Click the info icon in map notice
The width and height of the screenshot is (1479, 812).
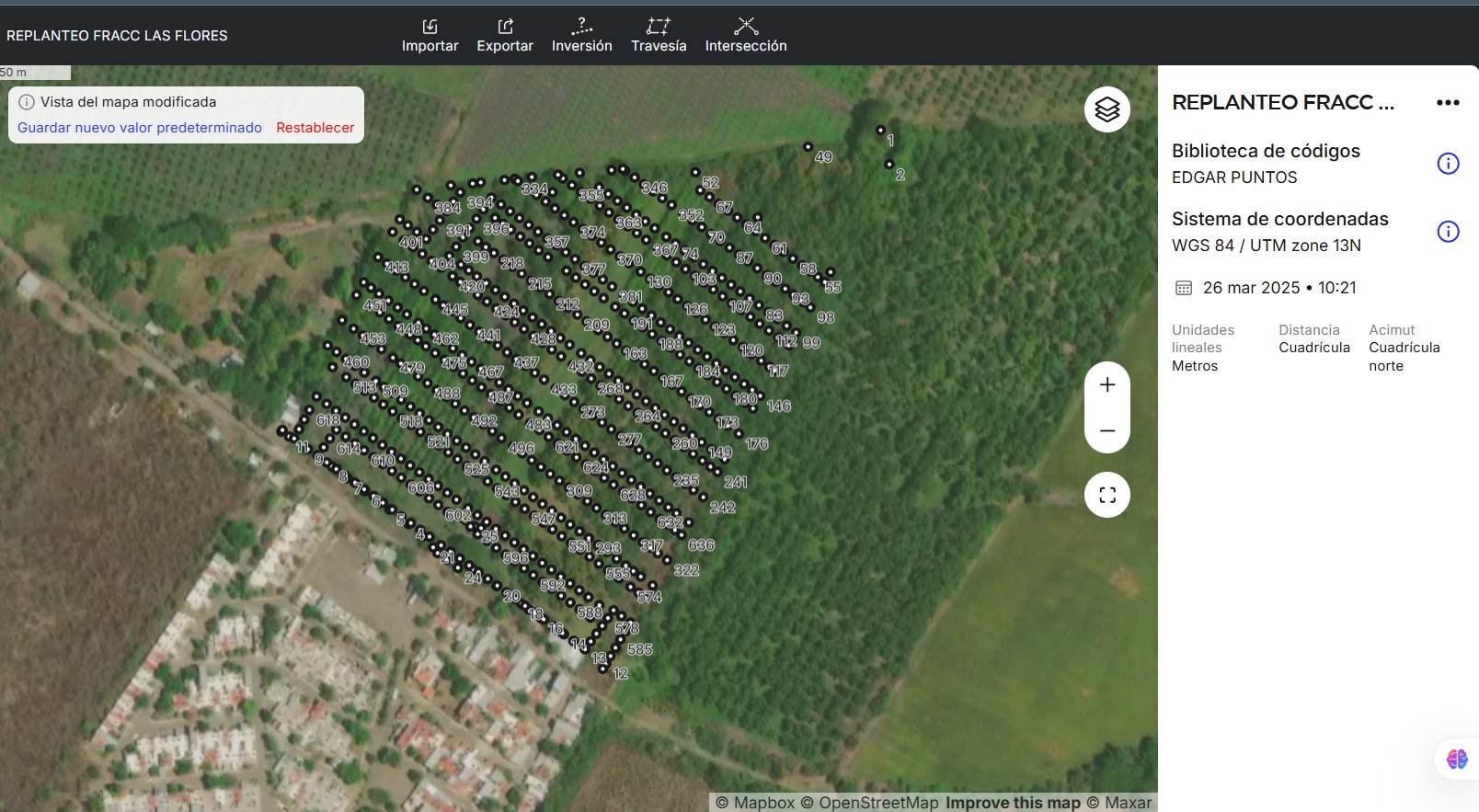27,102
